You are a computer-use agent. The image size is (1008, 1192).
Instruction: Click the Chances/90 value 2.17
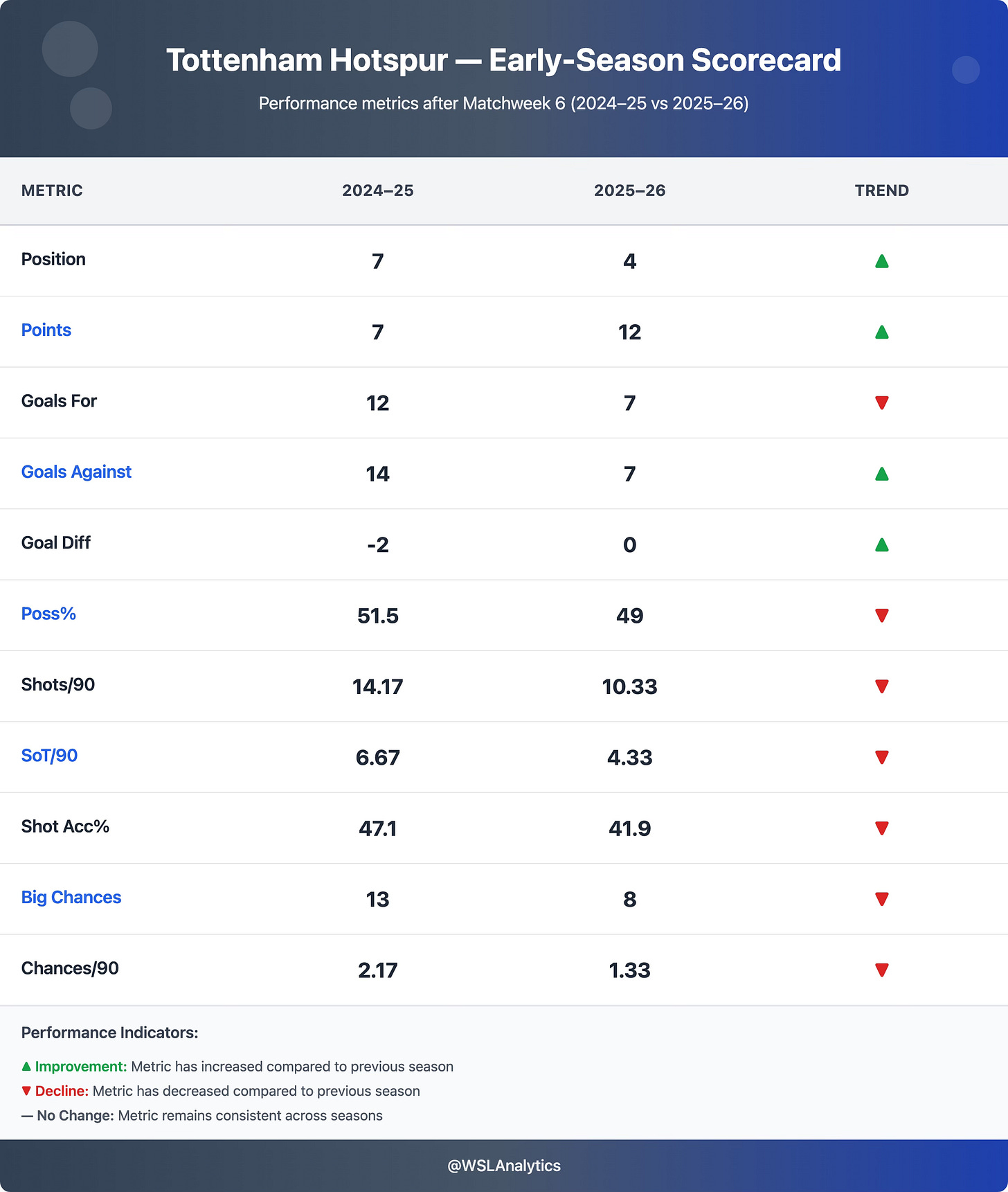point(378,970)
